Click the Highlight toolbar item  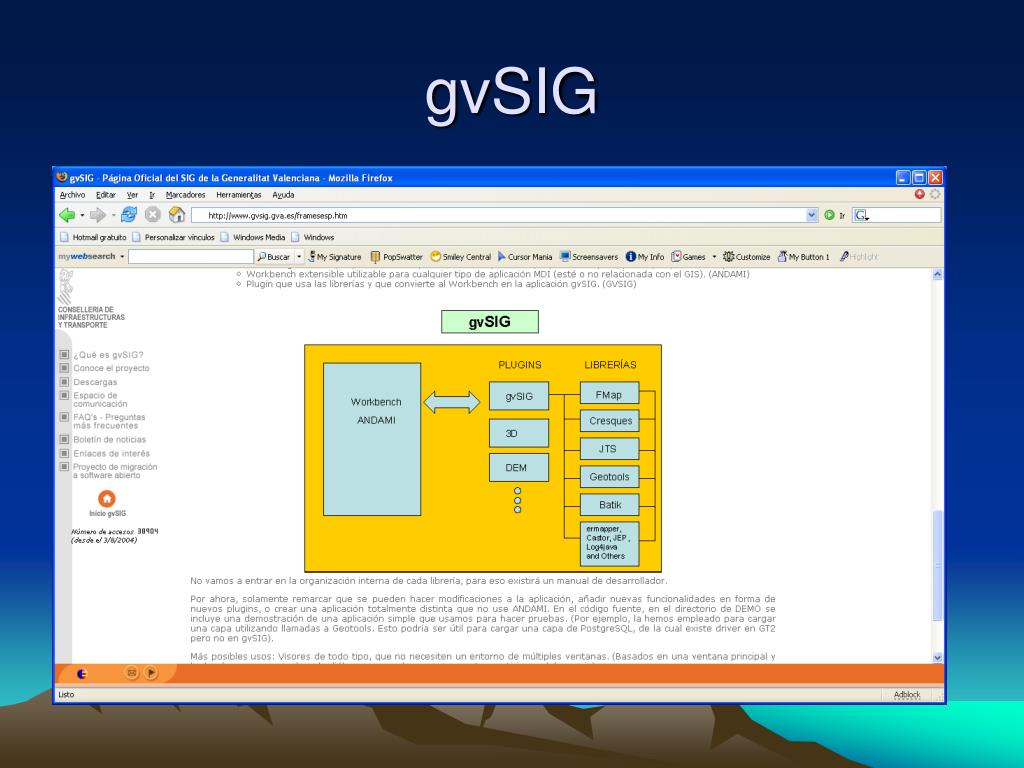[x=859, y=257]
